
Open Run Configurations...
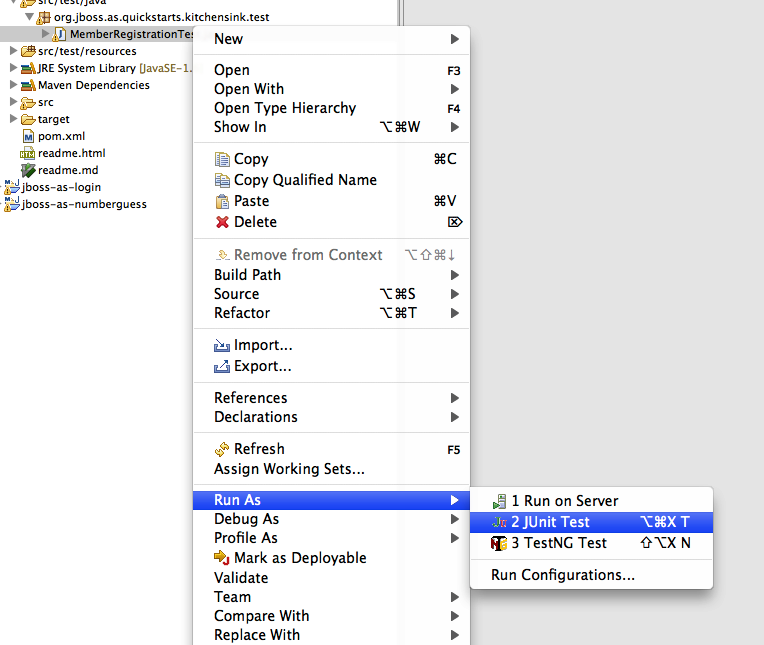pyautogui.click(x=591, y=575)
